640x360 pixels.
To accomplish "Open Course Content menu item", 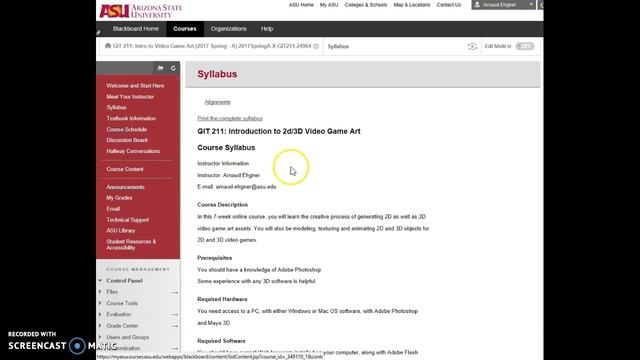I will 125,169.
